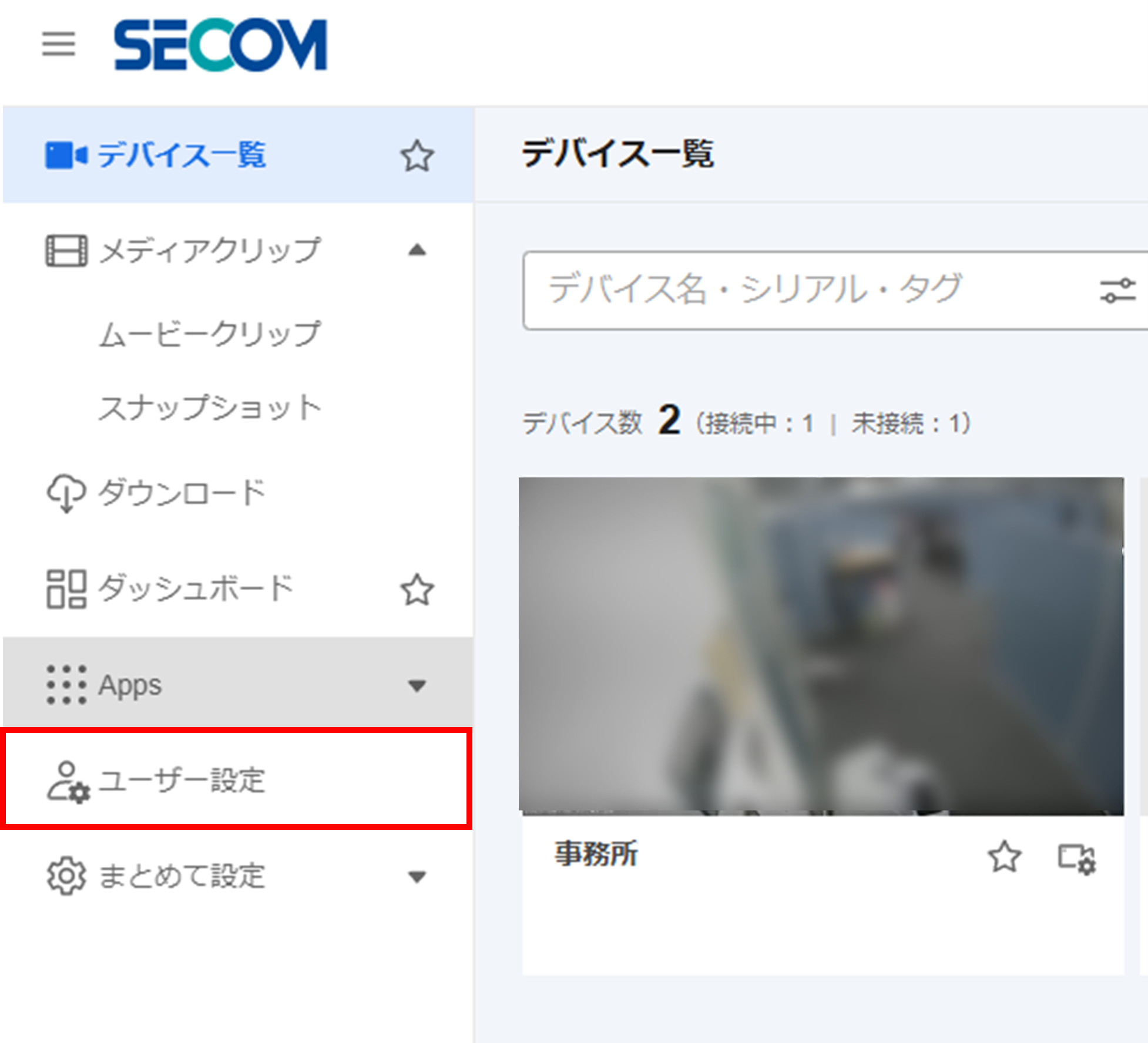Image resolution: width=1148 pixels, height=1043 pixels.
Task: Open the ダッシュボード menu item
Action: coord(196,588)
